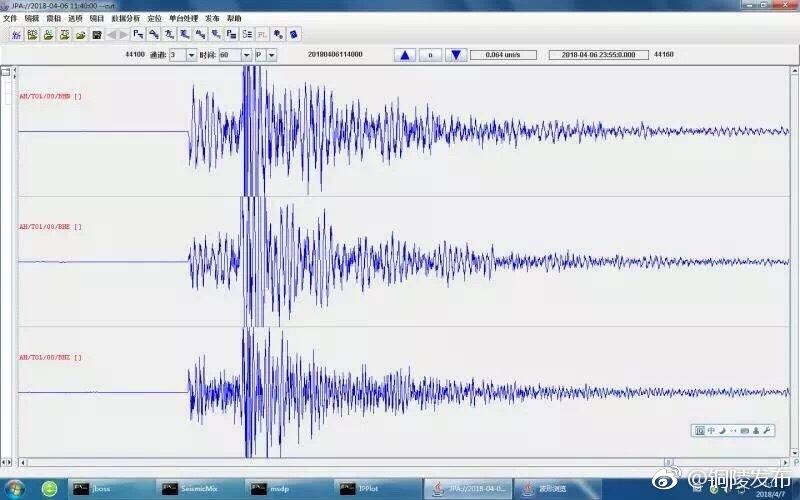Click the wrench settings icon in IME bar

pos(766,431)
